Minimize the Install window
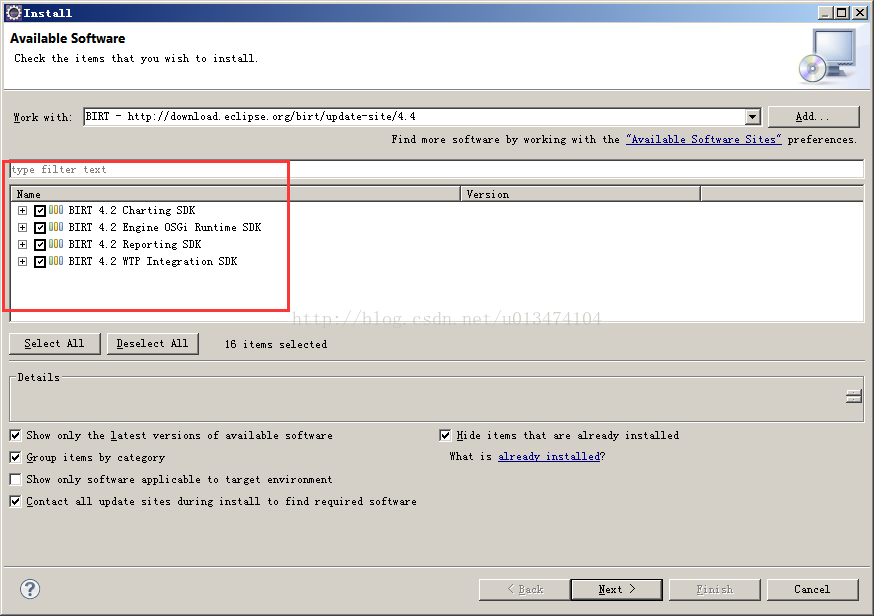 pos(826,12)
